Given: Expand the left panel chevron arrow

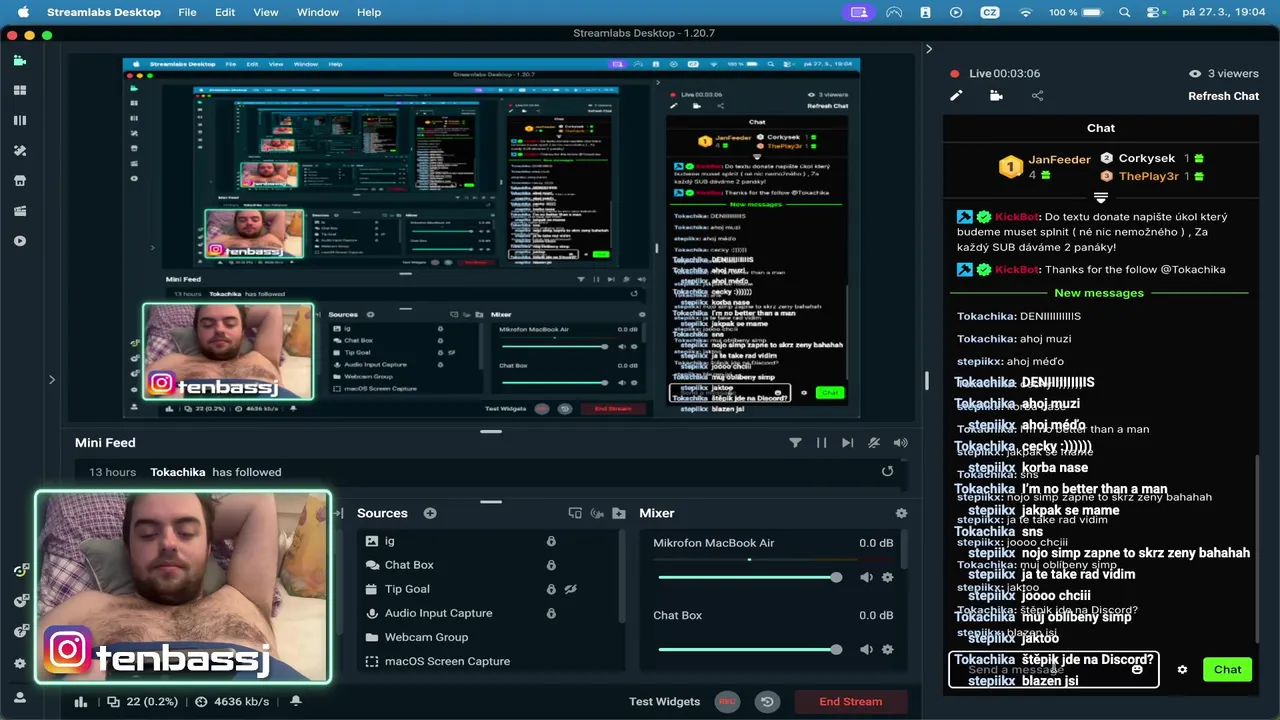Looking at the screenshot, I should pos(52,379).
